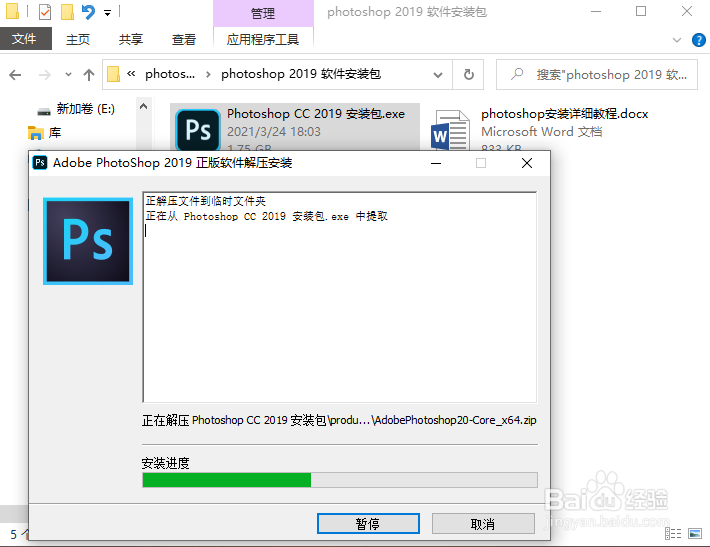Minimize the Explorer window
The image size is (710, 547).
point(596,11)
